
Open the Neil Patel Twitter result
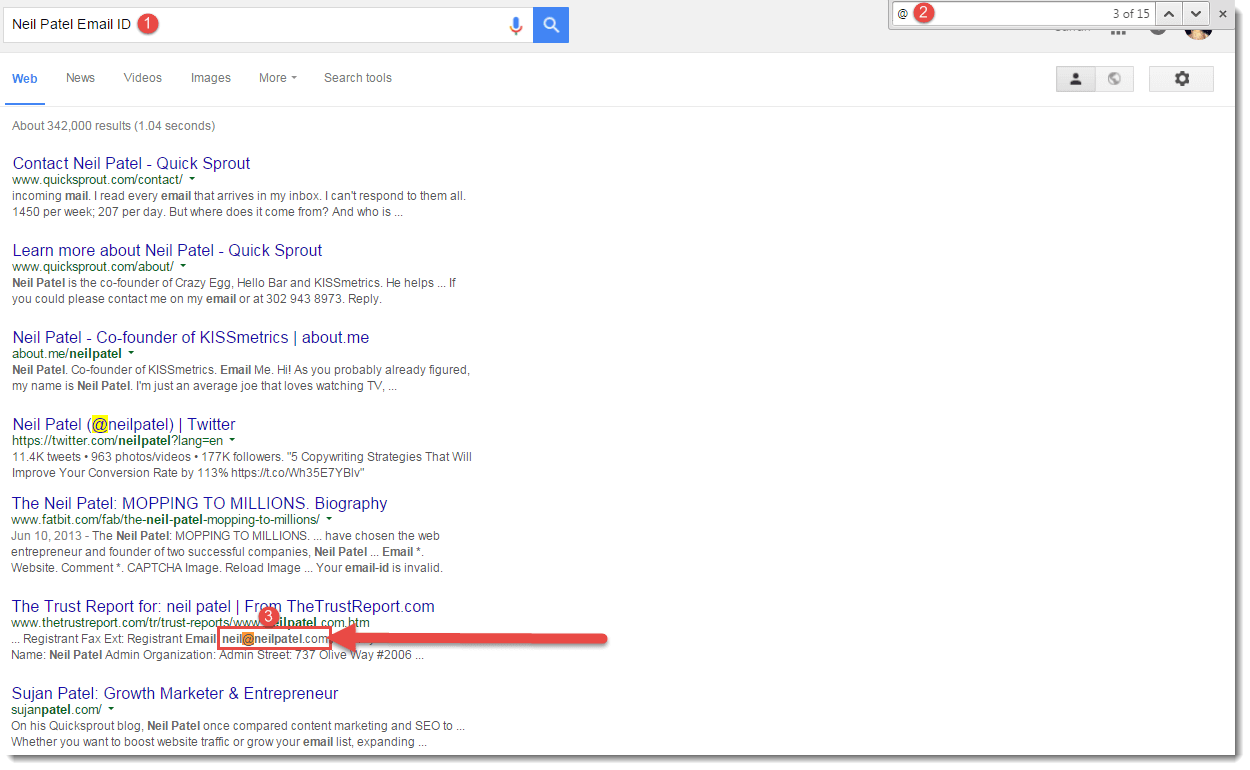tap(124, 424)
